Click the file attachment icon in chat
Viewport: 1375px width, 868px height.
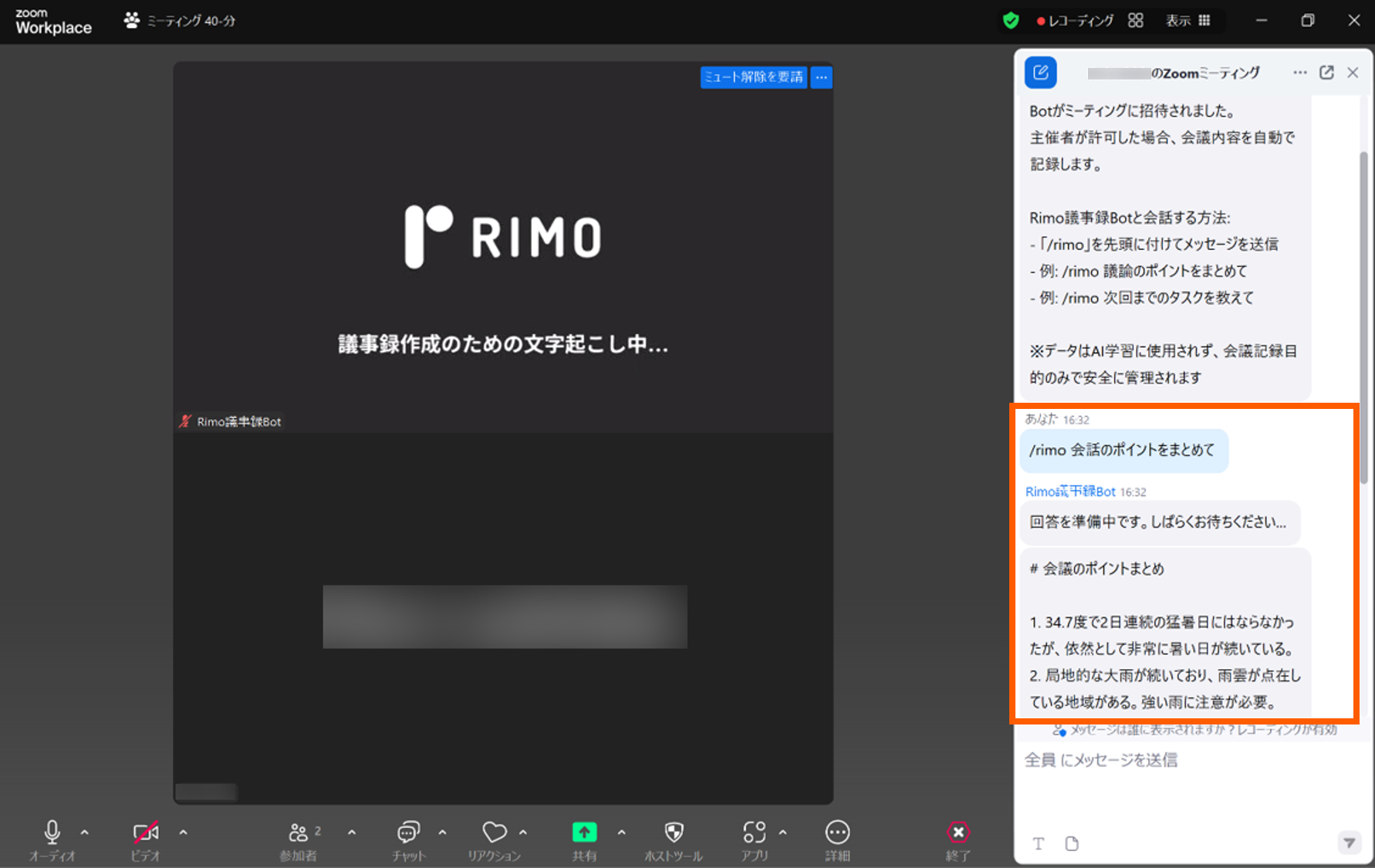(1072, 843)
